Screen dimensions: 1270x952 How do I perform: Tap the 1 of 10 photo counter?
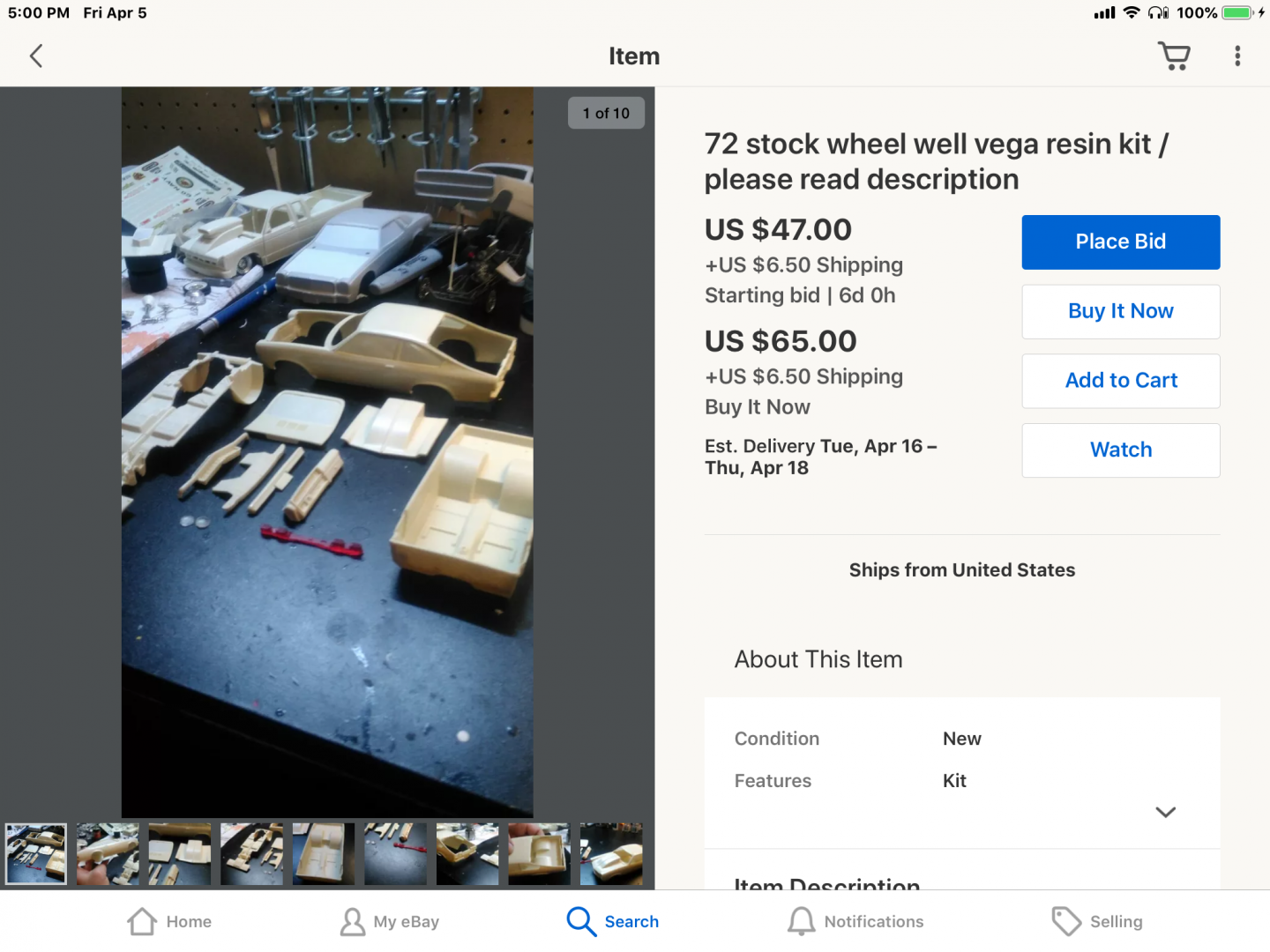coord(606,113)
